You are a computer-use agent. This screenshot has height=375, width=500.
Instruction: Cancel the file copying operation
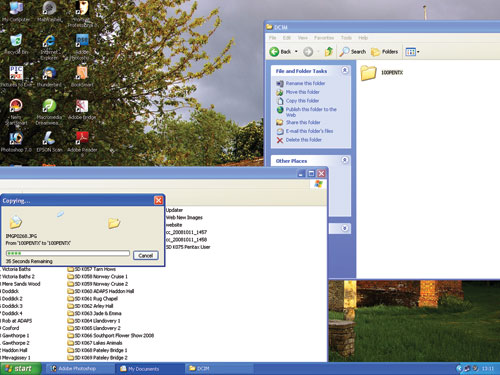pos(146,255)
